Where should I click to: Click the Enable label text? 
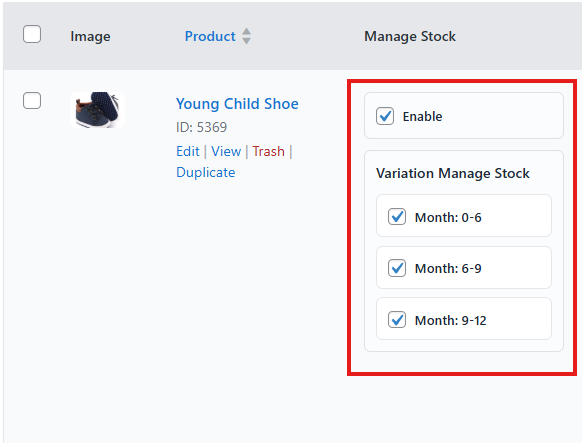[x=422, y=117]
